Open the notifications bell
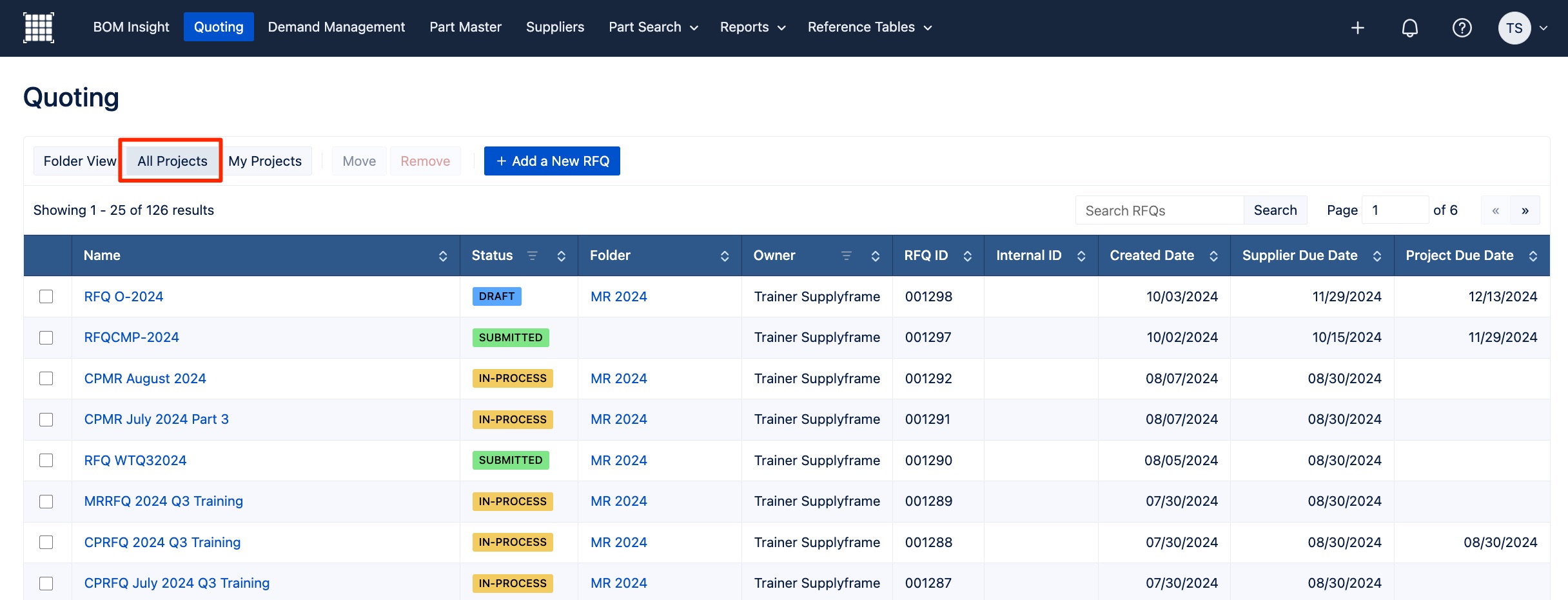This screenshot has width=1568, height=600. (1410, 28)
